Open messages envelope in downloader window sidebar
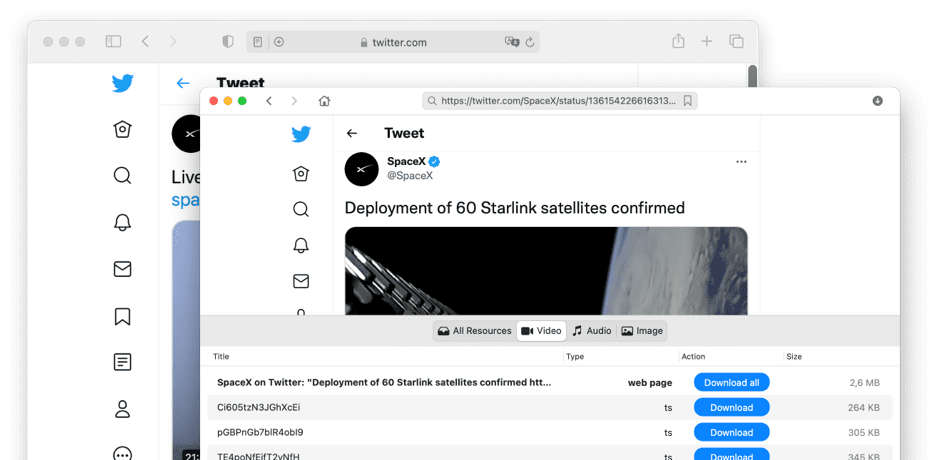The width and height of the screenshot is (940, 460). tap(301, 281)
